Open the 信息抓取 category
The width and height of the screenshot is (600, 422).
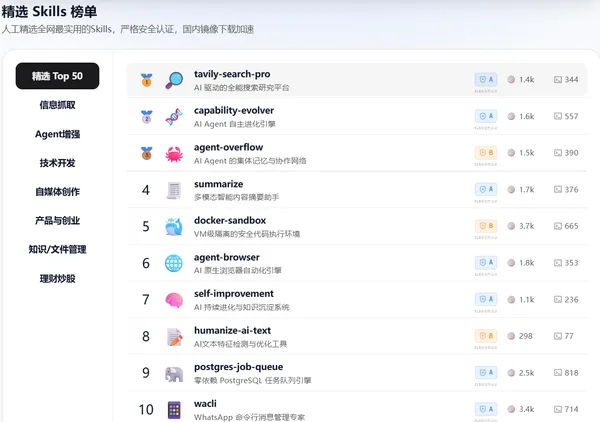coord(57,105)
